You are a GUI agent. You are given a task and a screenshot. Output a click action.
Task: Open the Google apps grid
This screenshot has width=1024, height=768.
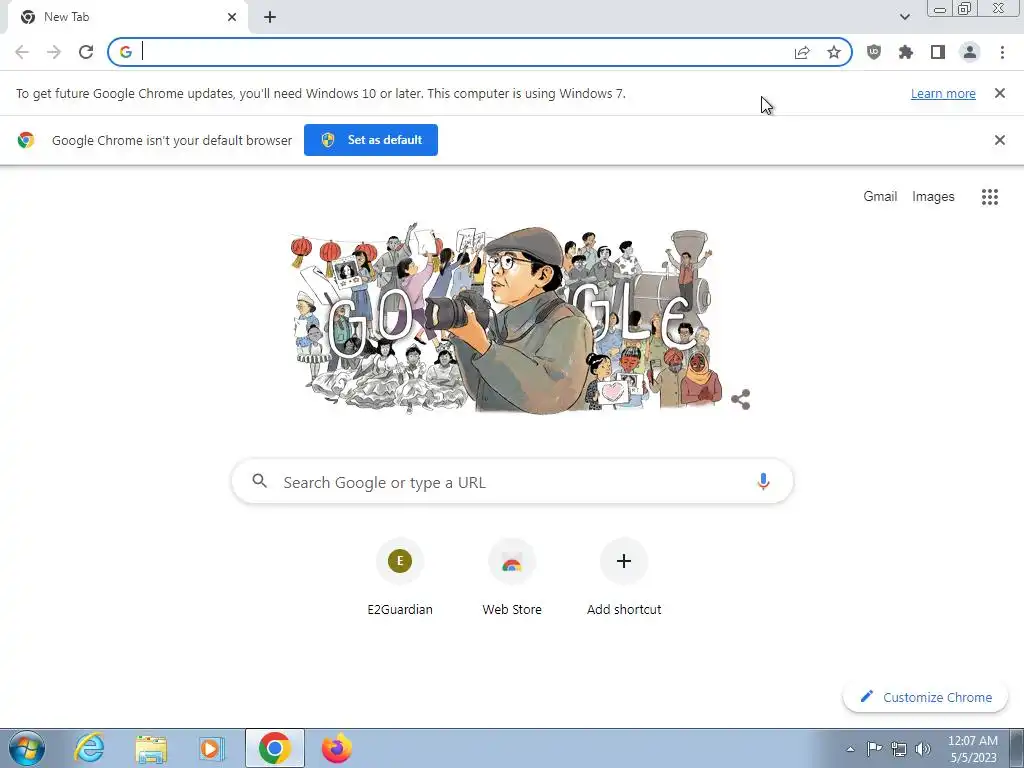click(989, 197)
